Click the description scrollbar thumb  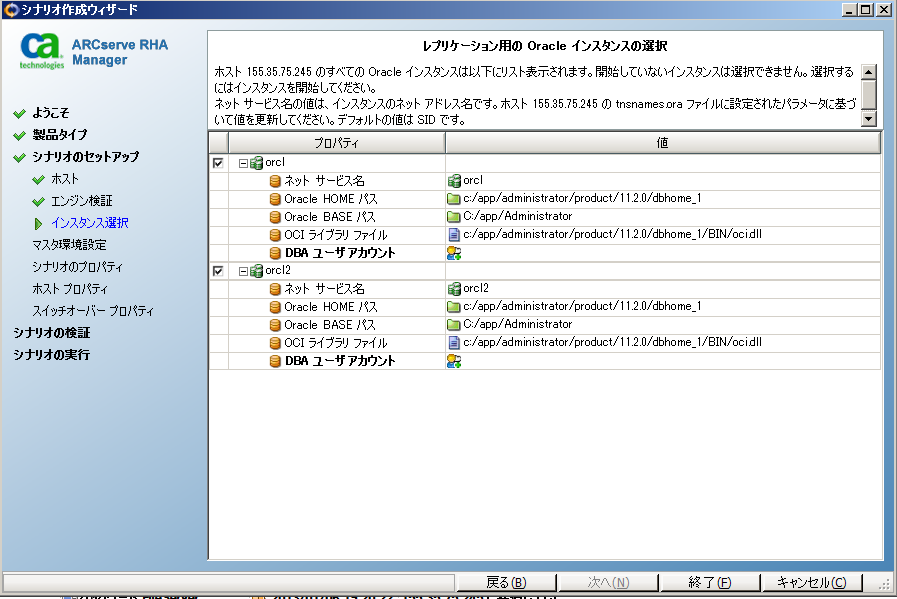point(868,94)
